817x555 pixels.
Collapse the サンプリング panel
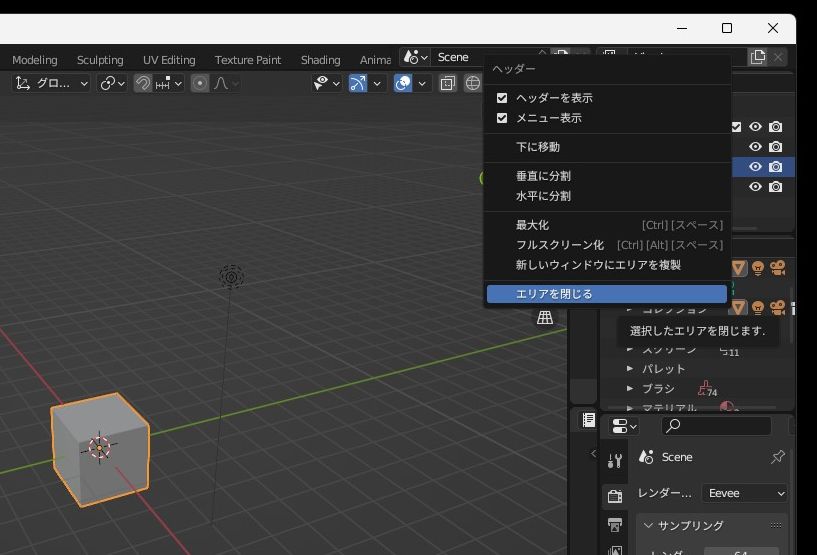pyautogui.click(x=648, y=525)
